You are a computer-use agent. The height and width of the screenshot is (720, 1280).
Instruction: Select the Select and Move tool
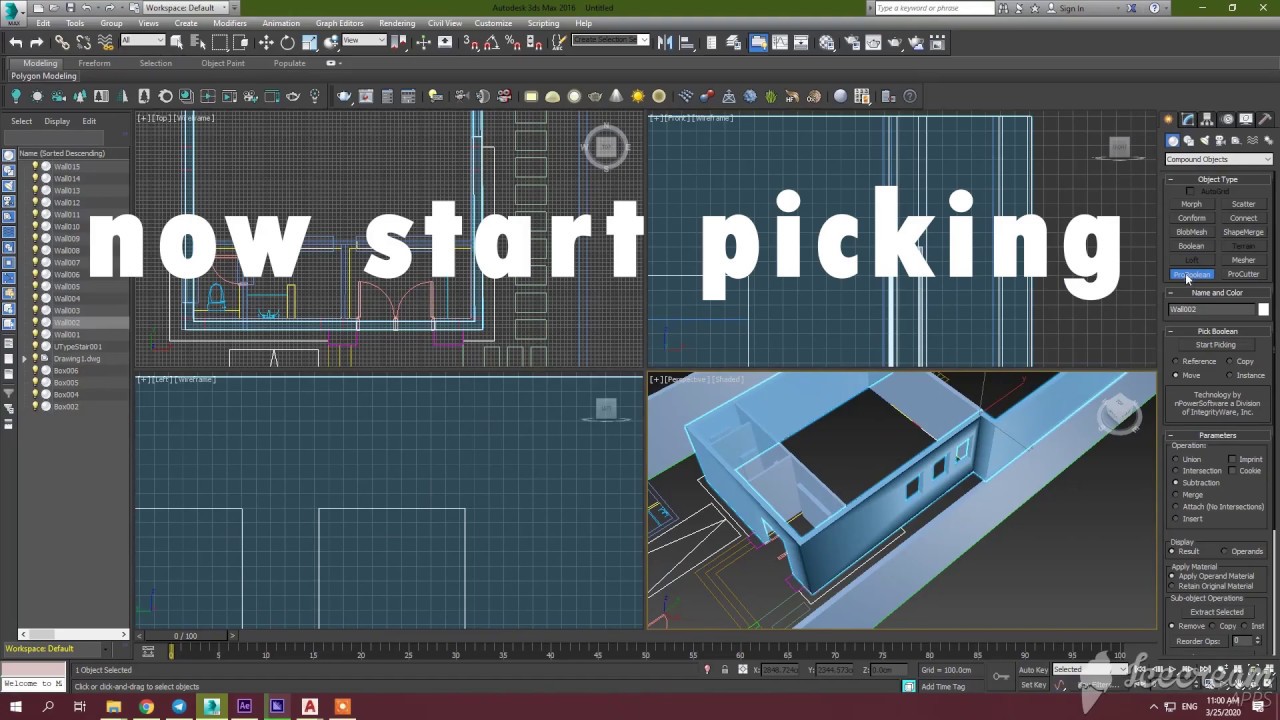[266, 42]
